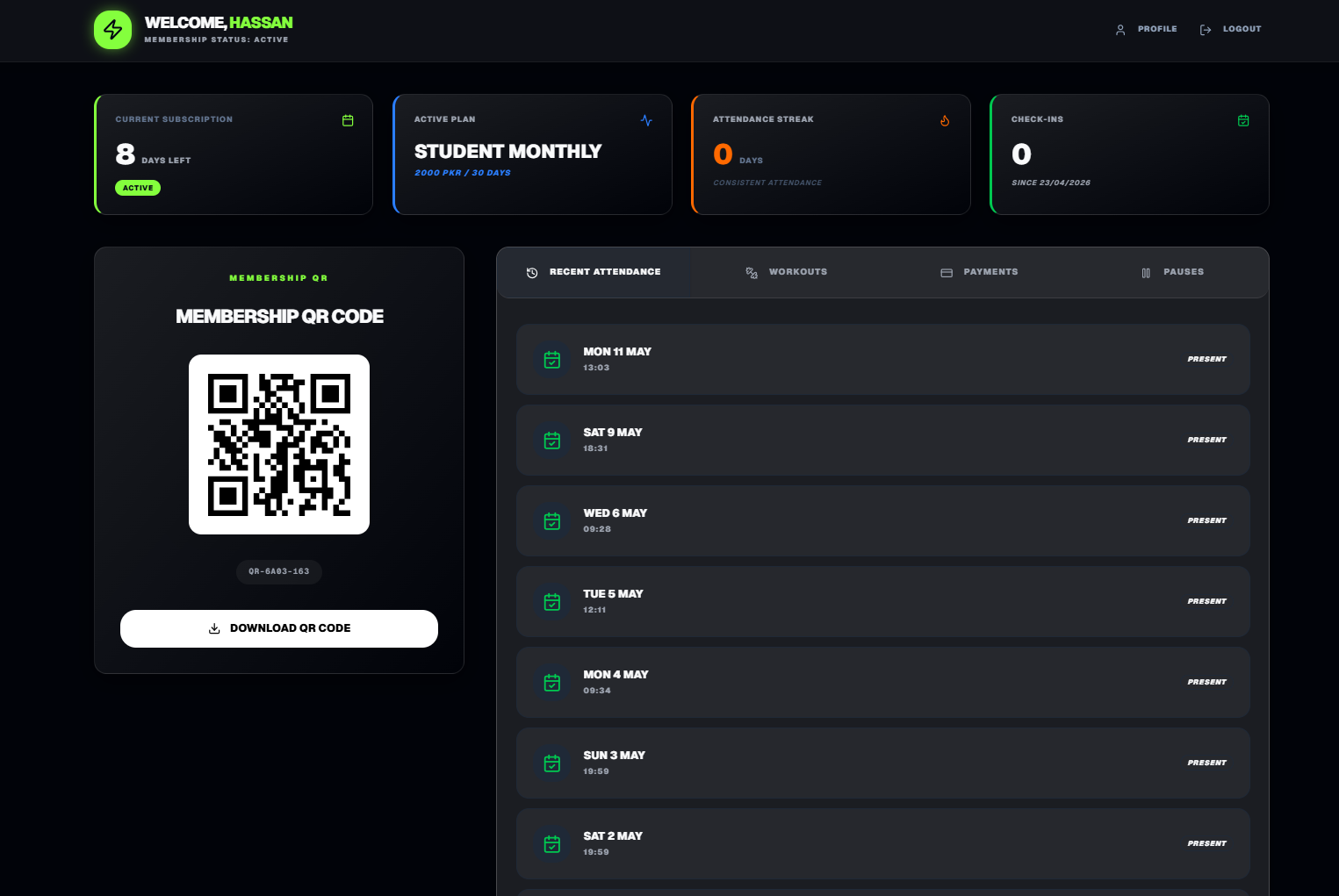Click the pause icon beside Pauses
This screenshot has width=1339, height=896.
click(1146, 273)
